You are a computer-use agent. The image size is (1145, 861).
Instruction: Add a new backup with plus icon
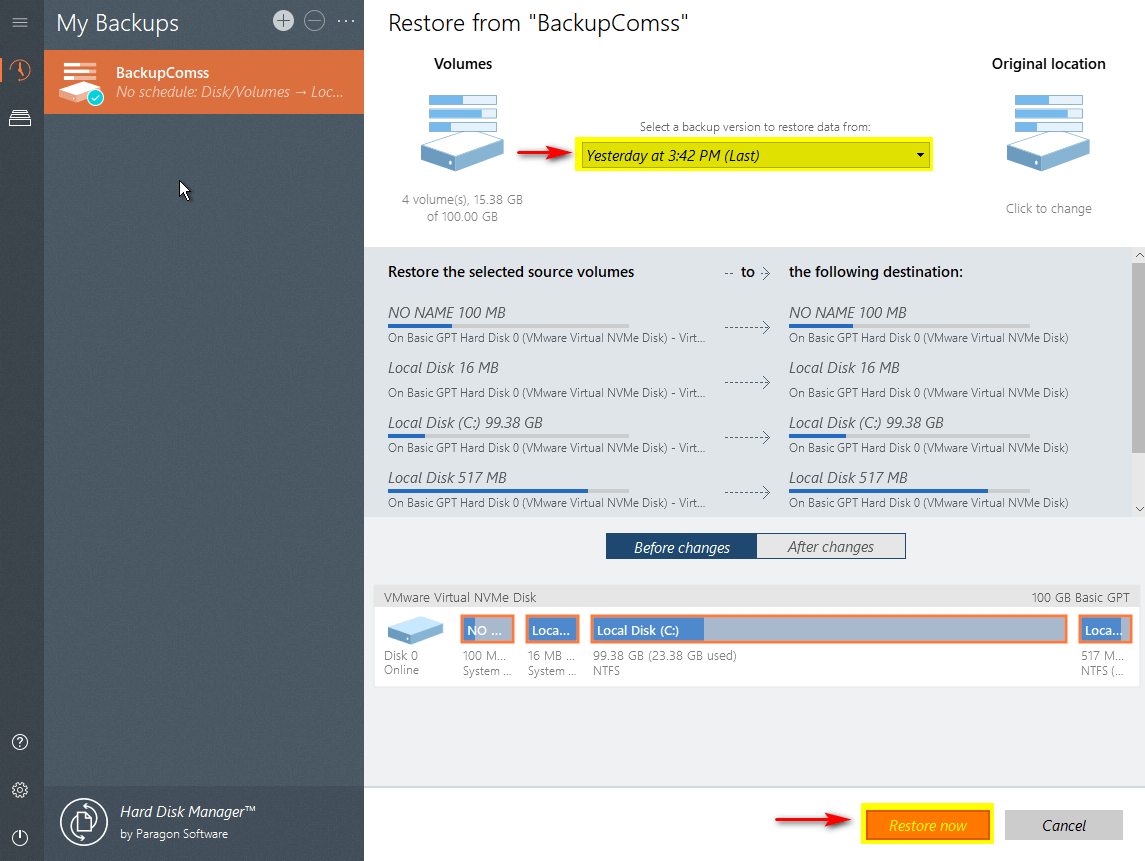coord(283,20)
